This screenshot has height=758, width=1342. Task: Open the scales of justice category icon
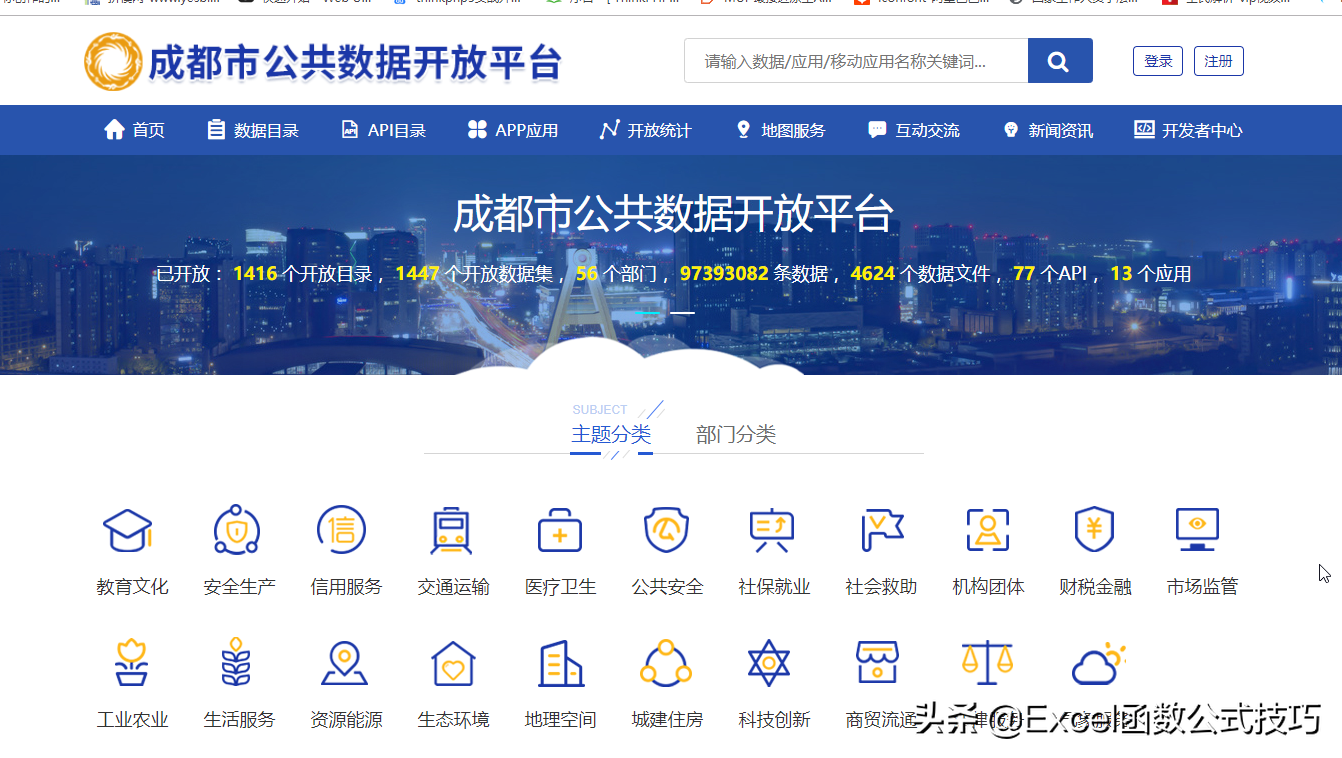[987, 663]
